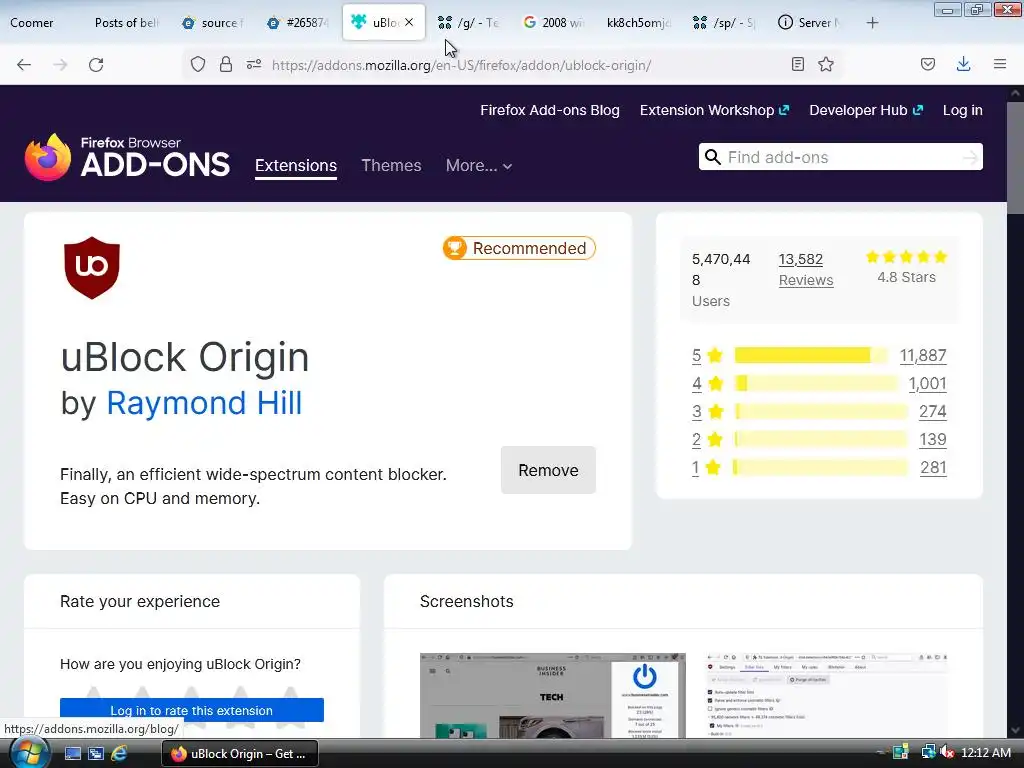1024x768 pixels.
Task: Click the Switch Between Windows icon
Action: 96,754
